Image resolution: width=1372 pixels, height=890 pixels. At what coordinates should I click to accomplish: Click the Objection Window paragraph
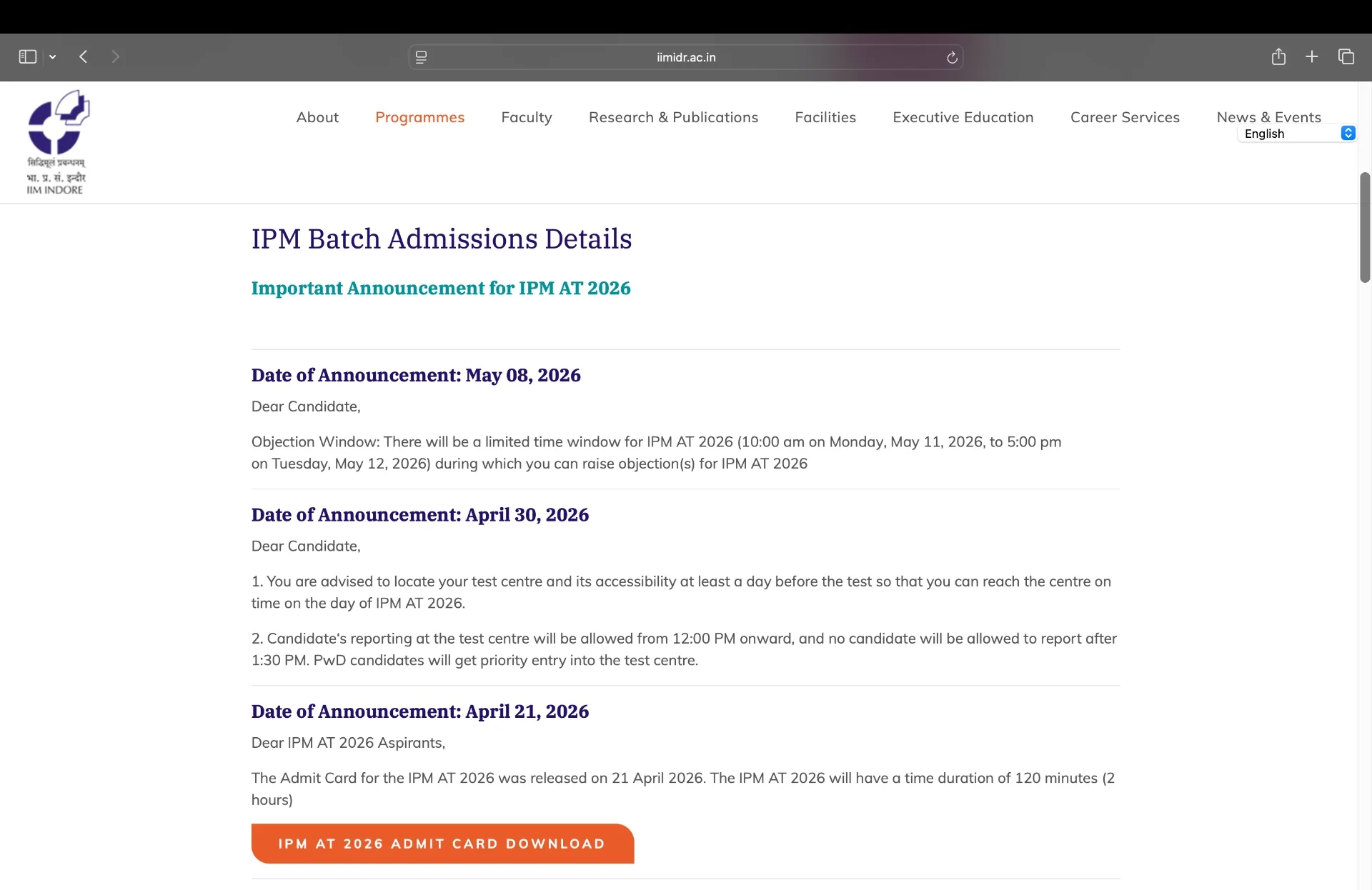tap(657, 453)
